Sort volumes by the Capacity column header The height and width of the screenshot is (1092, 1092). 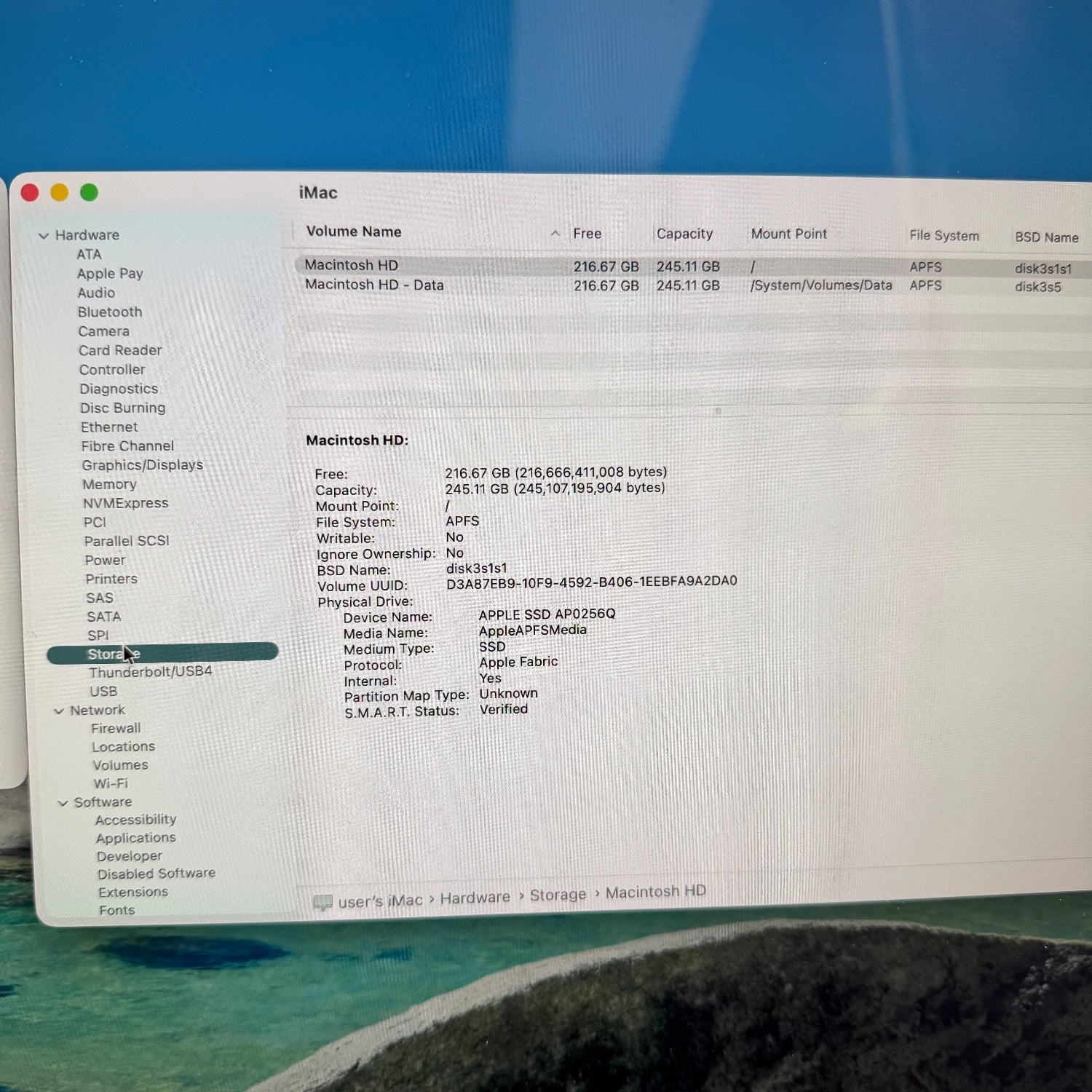(x=684, y=234)
